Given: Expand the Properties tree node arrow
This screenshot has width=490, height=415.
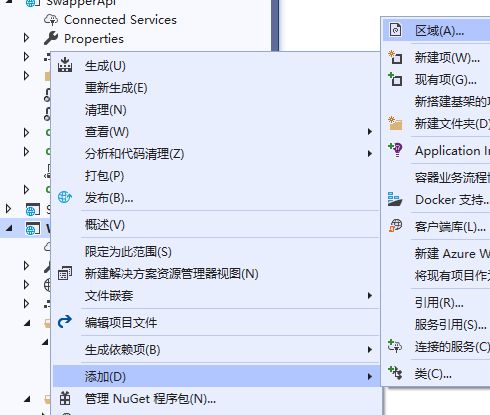Looking at the screenshot, I should (26, 38).
